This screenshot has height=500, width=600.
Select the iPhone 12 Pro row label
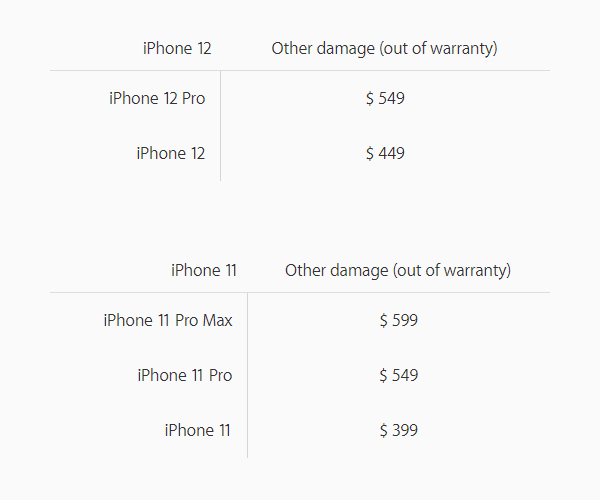157,98
